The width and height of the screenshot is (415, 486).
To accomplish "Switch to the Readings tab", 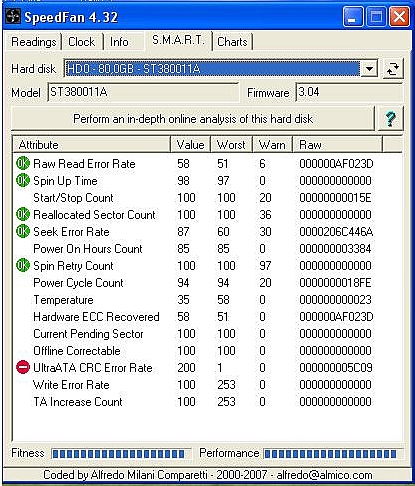I will [33, 42].
